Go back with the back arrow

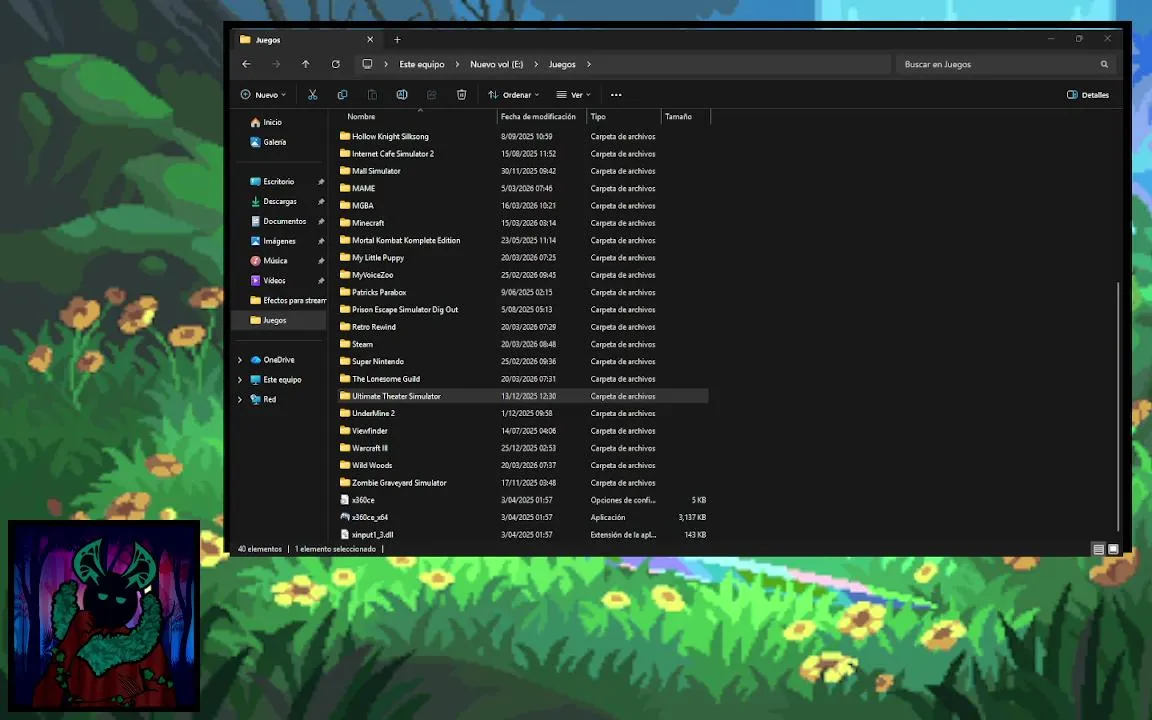tap(246, 65)
